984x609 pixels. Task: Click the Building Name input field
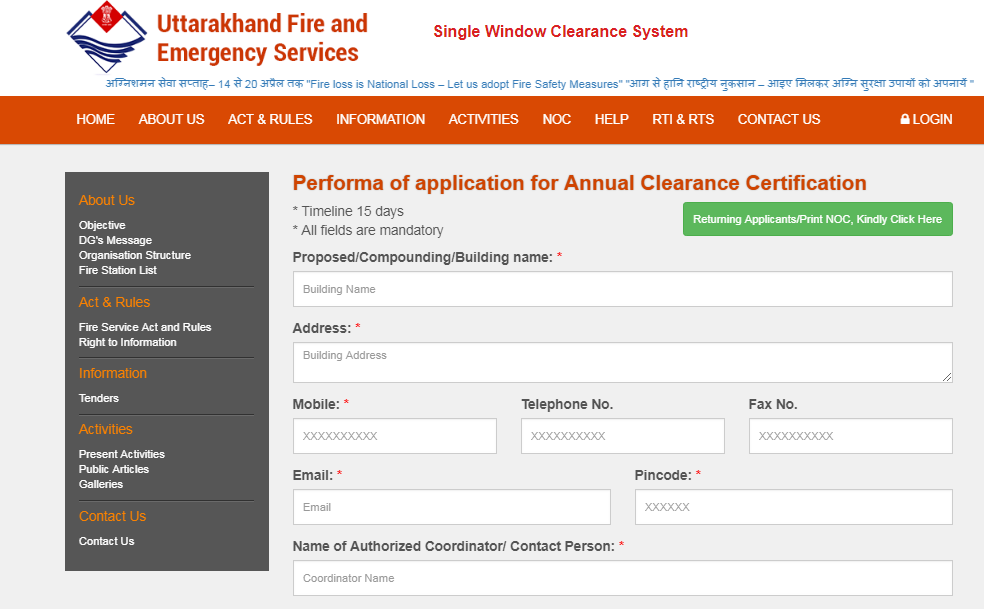pyautogui.click(x=622, y=289)
